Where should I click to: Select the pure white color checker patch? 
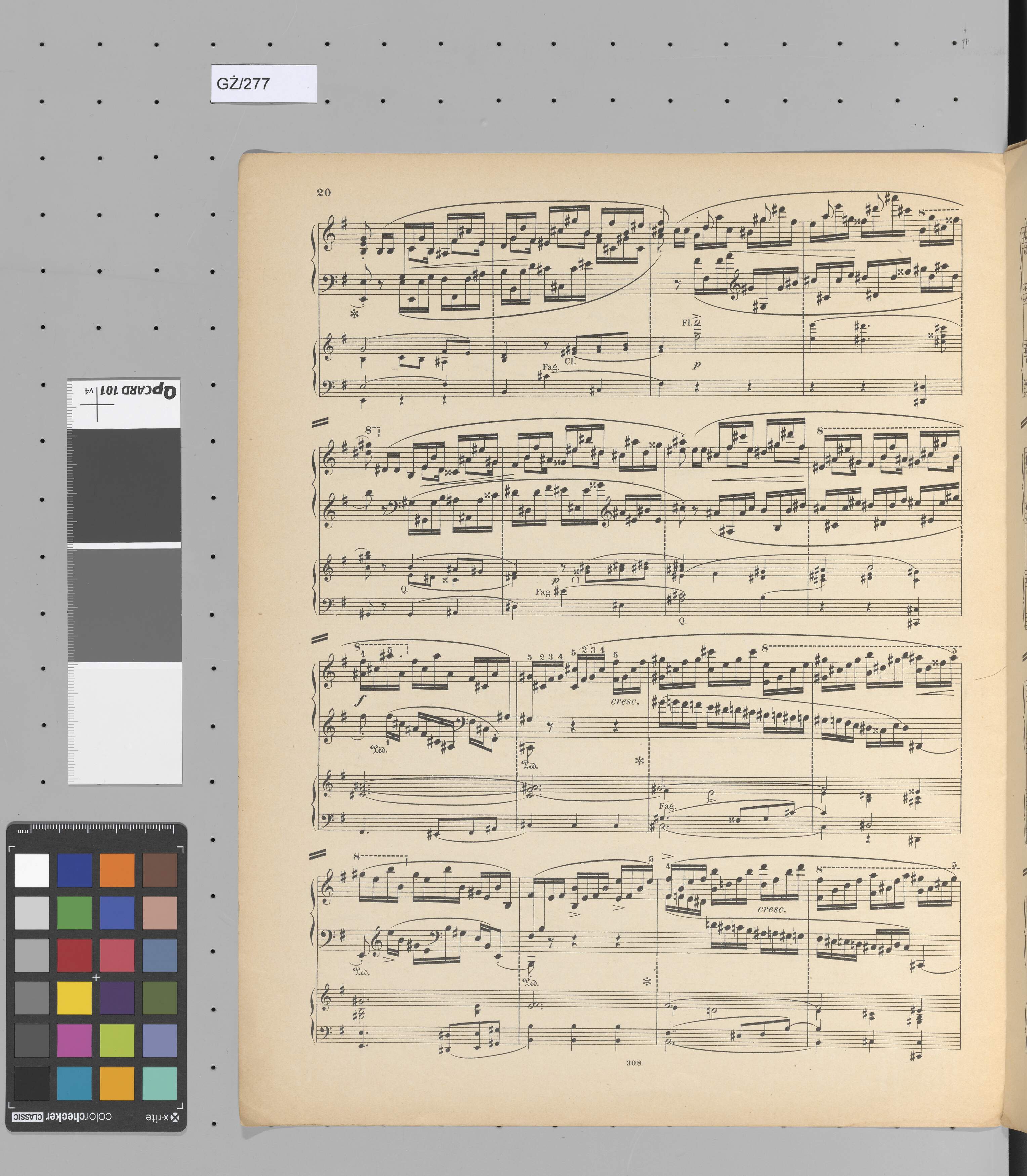tap(32, 870)
